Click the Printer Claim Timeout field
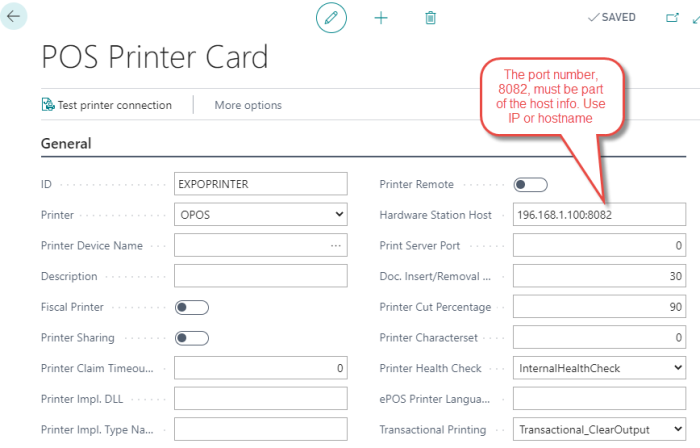 [x=261, y=368]
